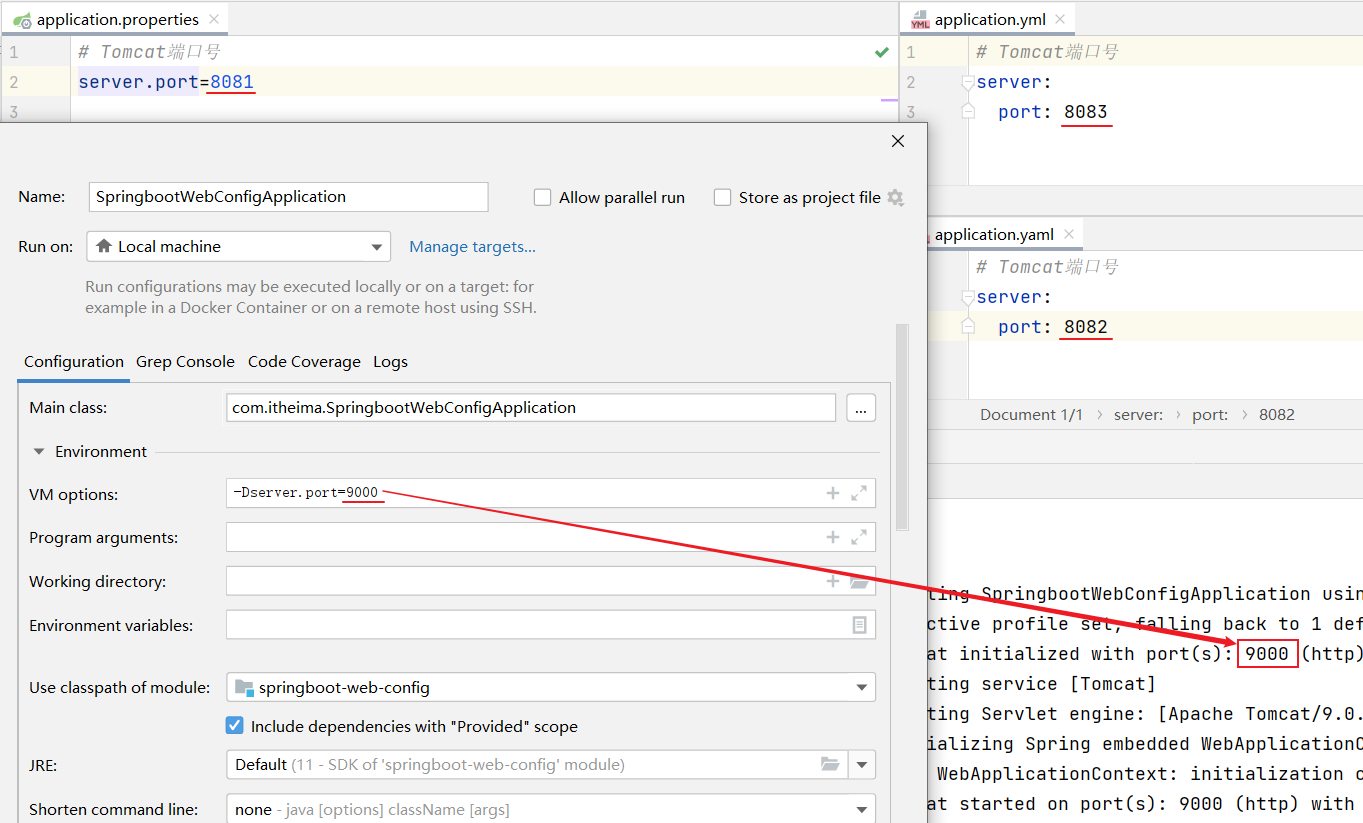Uncheck Include dependencies with Provided scope
Viewport: 1363px width, 823px height.
pyautogui.click(x=235, y=726)
